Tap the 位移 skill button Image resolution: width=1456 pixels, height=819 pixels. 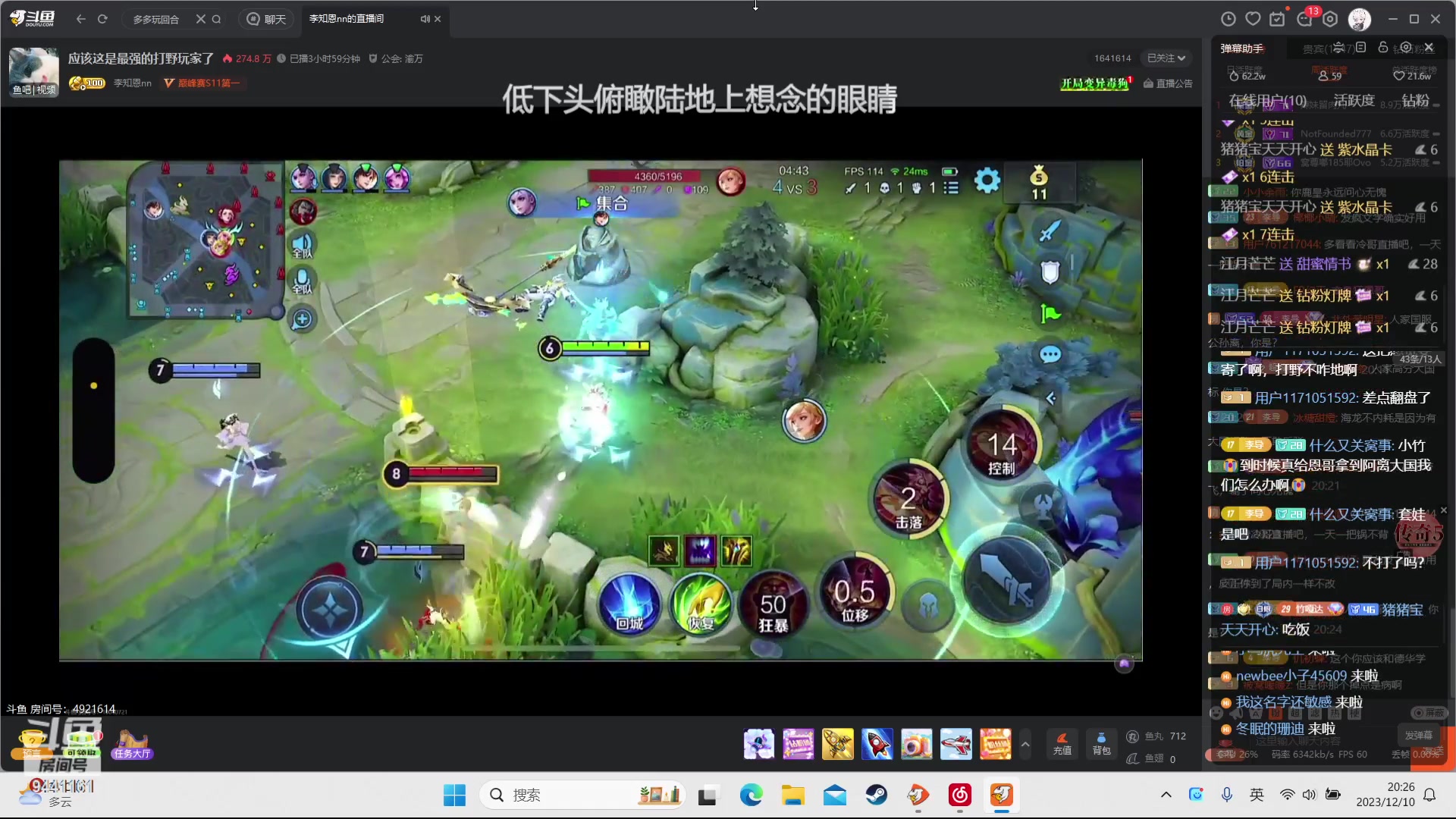855,593
